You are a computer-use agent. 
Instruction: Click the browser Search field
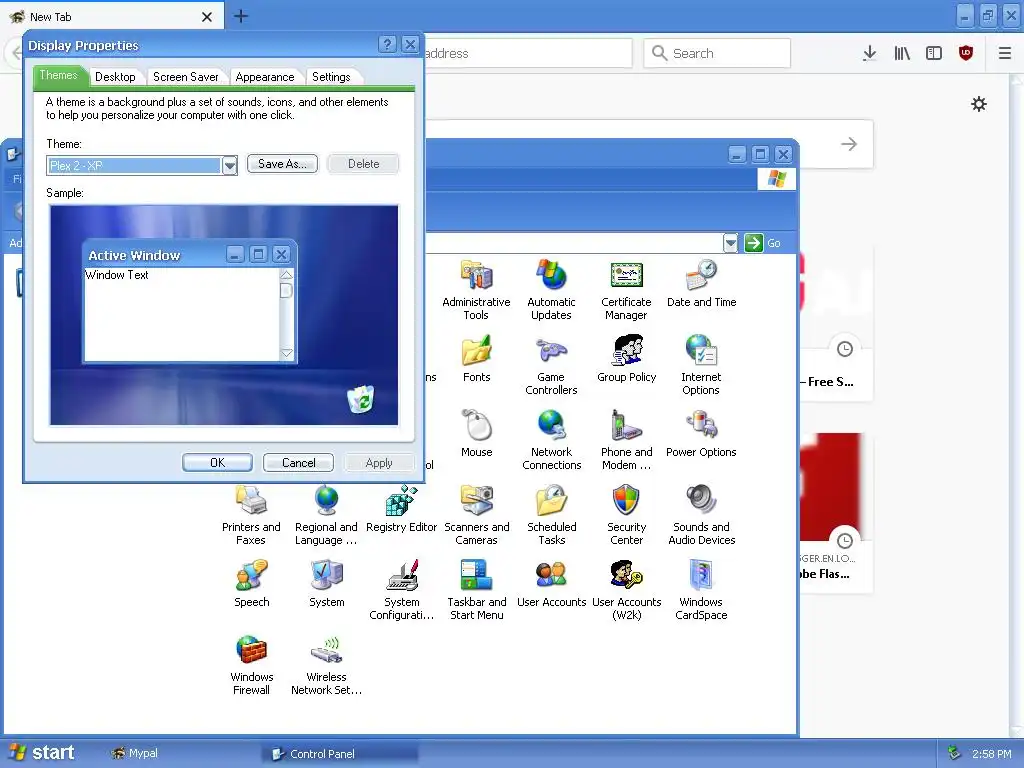(x=716, y=53)
